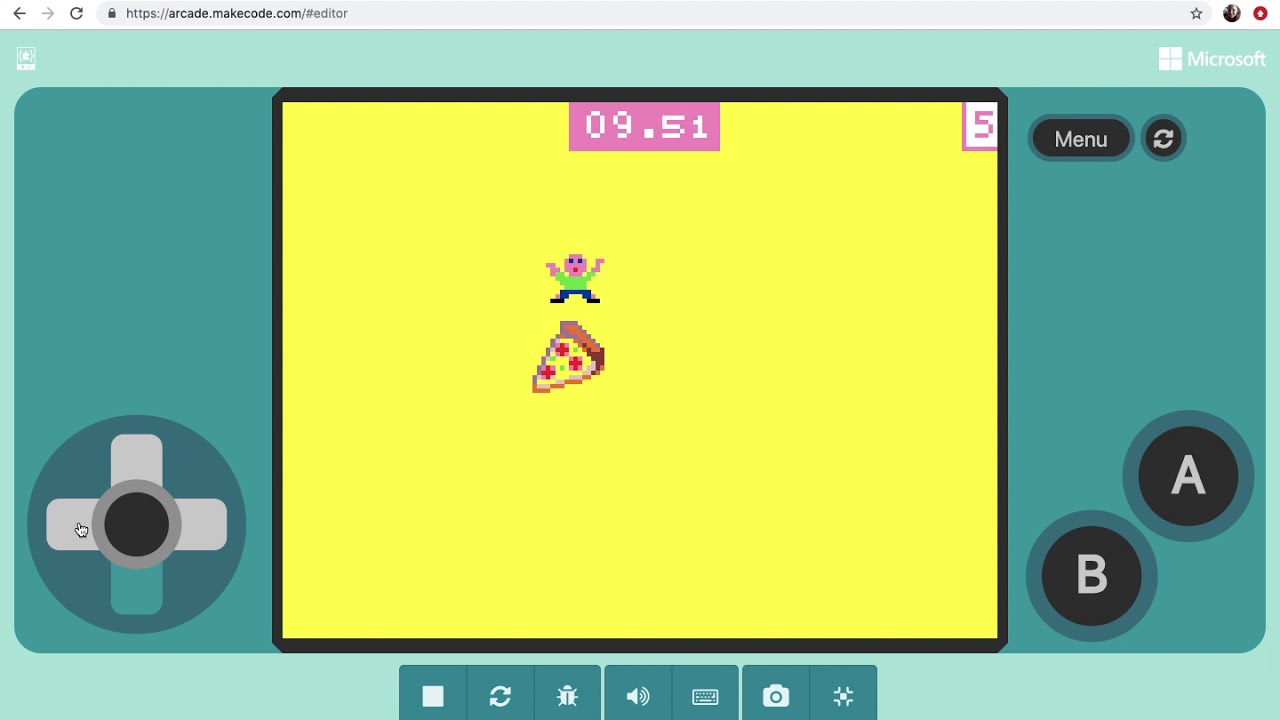Click the score display showing 5
Viewport: 1280px width, 720px height.
(982, 126)
